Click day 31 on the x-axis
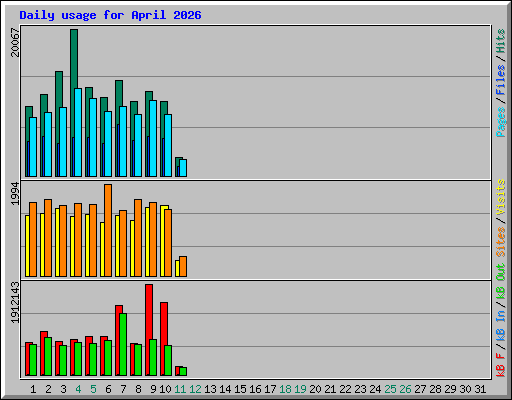Image resolution: width=512 pixels, height=400 pixels. click(480, 389)
